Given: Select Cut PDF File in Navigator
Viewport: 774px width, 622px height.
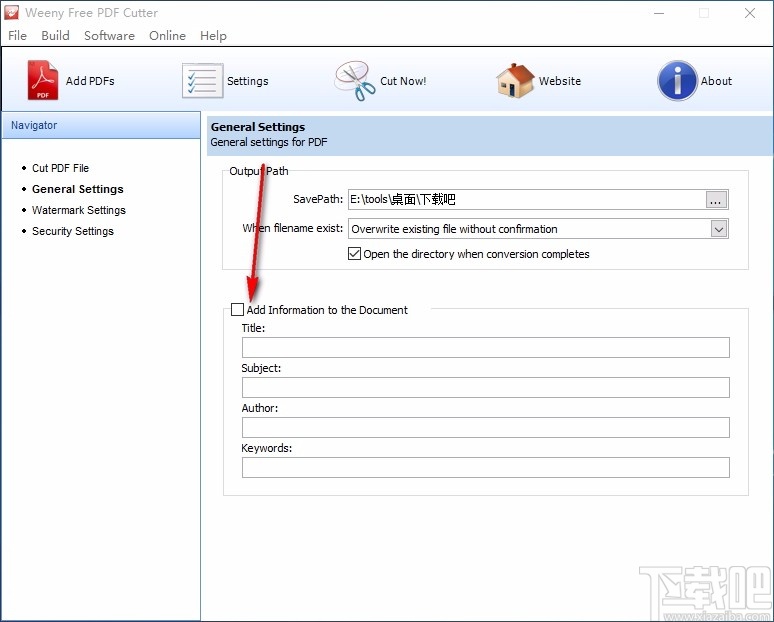Looking at the screenshot, I should 60,168.
